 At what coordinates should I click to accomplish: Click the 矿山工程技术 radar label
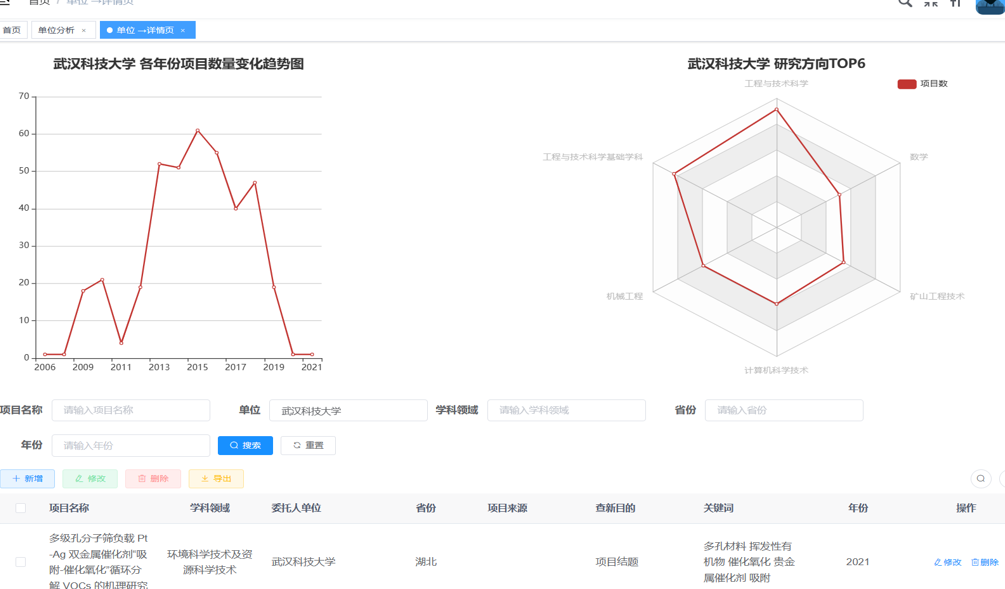pos(937,296)
